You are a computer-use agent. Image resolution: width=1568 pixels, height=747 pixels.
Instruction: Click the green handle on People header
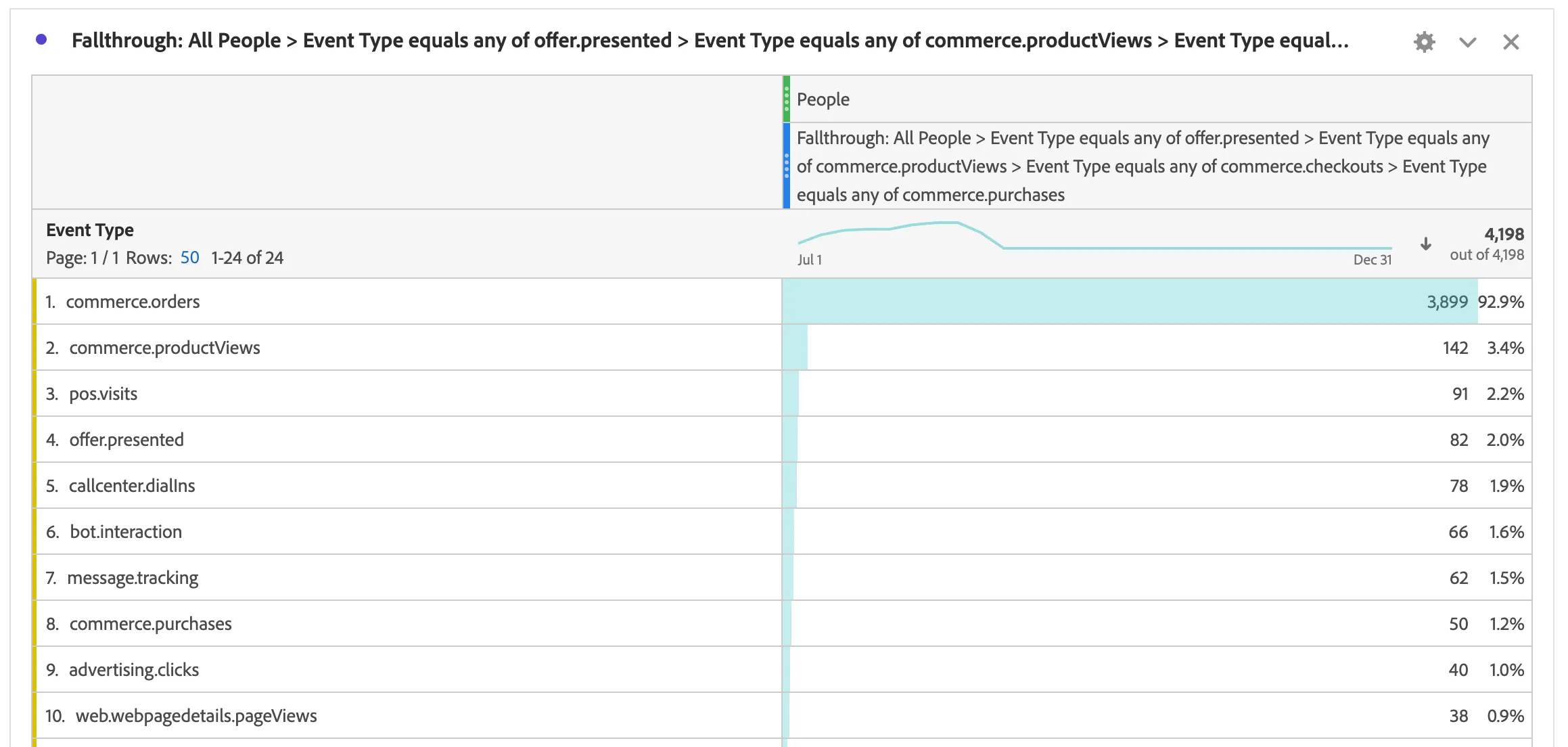[x=787, y=99]
